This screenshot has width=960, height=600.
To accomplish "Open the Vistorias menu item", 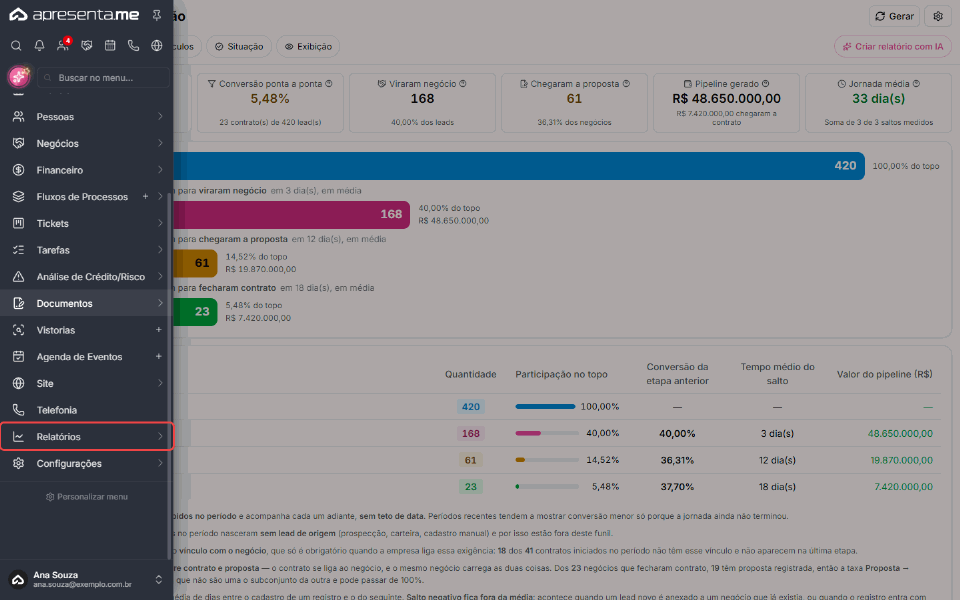I will [86, 330].
